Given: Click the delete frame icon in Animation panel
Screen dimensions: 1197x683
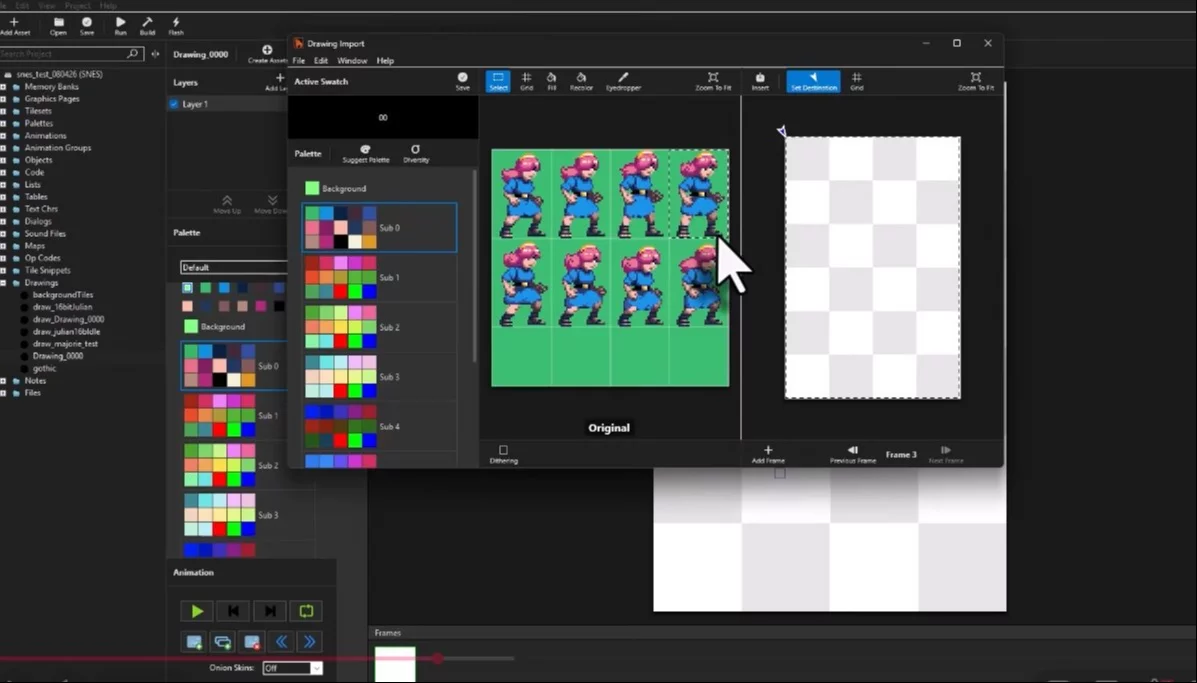Looking at the screenshot, I should pos(252,642).
